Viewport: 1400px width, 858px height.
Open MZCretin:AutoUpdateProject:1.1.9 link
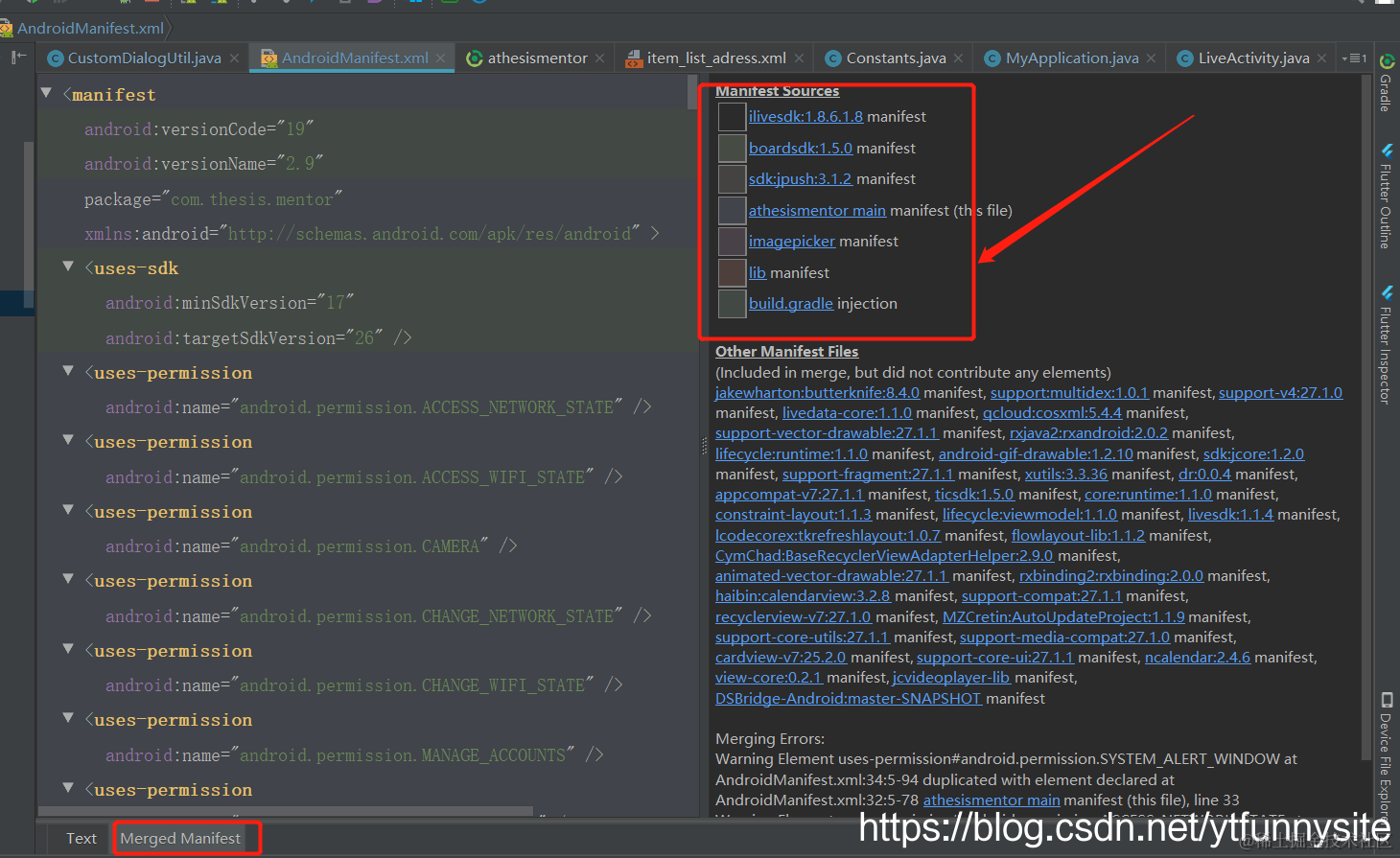coord(1063,617)
